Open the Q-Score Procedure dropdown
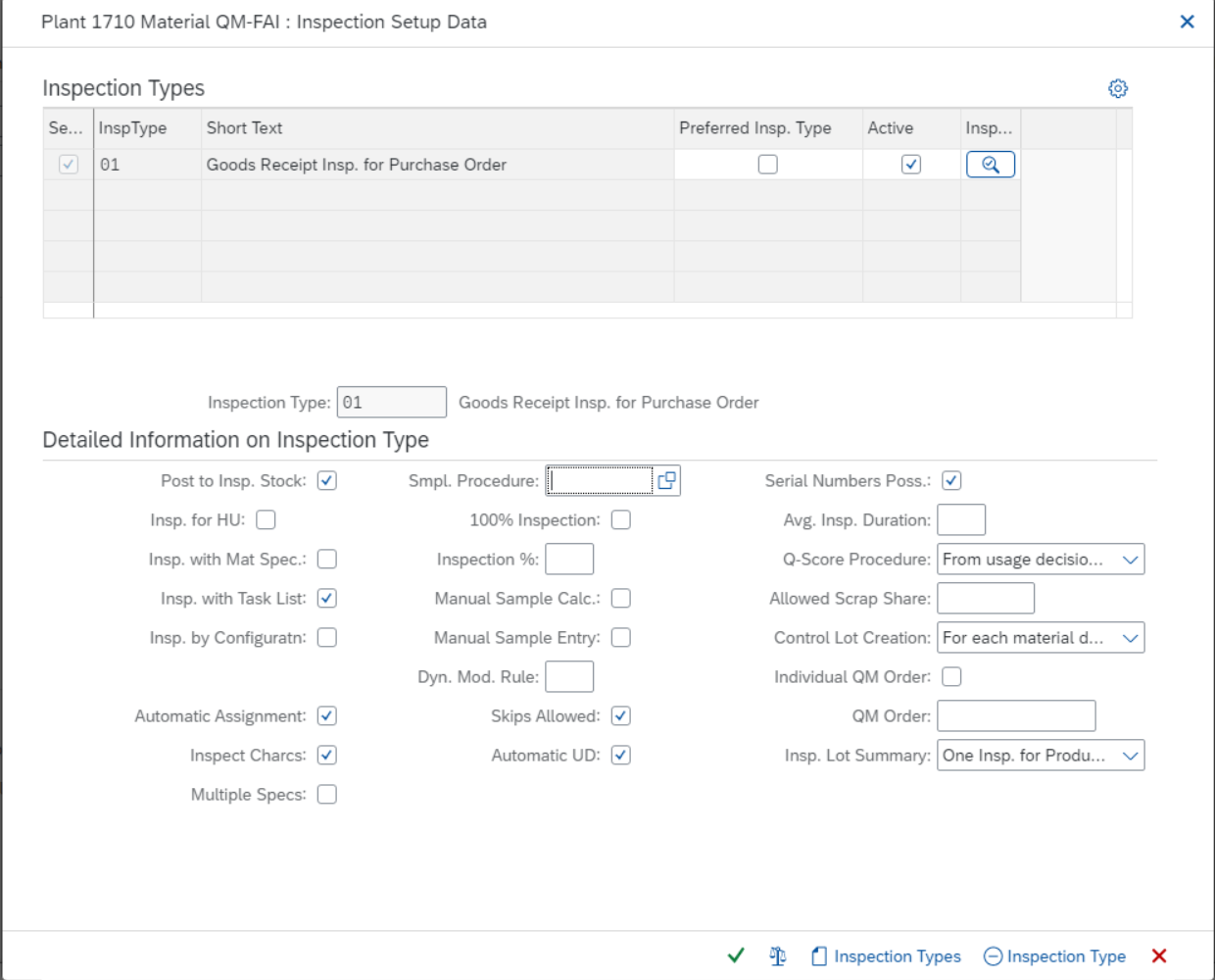 1132,559
